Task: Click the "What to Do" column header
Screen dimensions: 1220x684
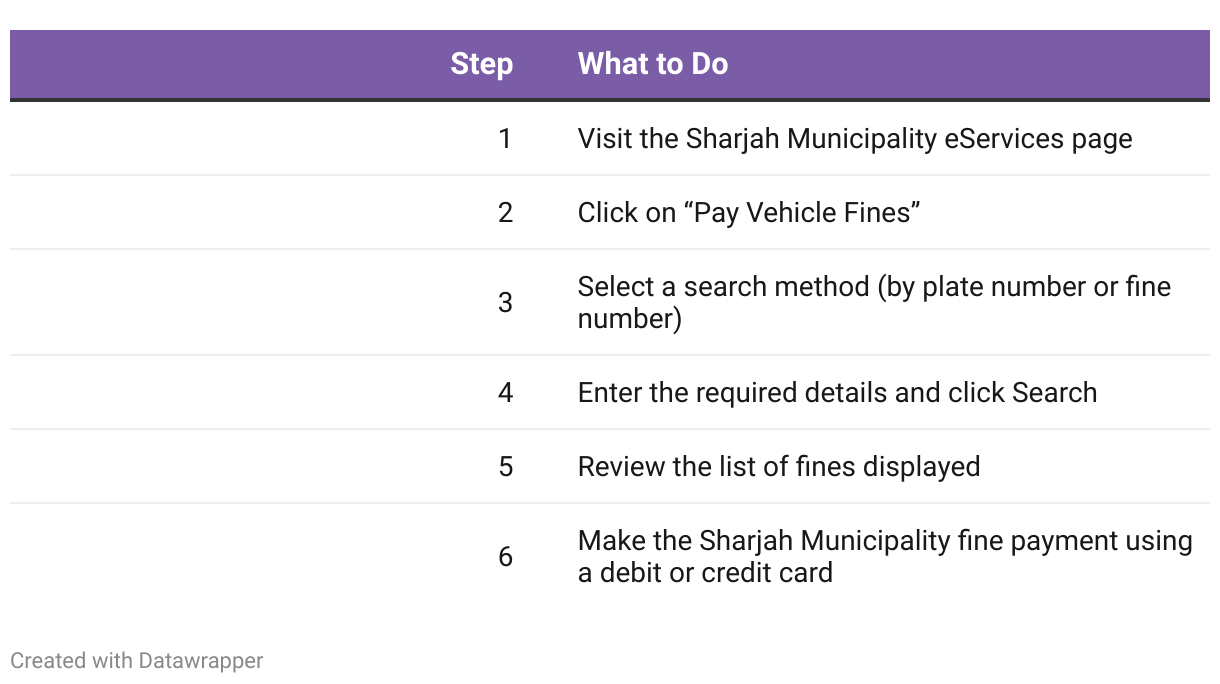Action: pyautogui.click(x=653, y=64)
